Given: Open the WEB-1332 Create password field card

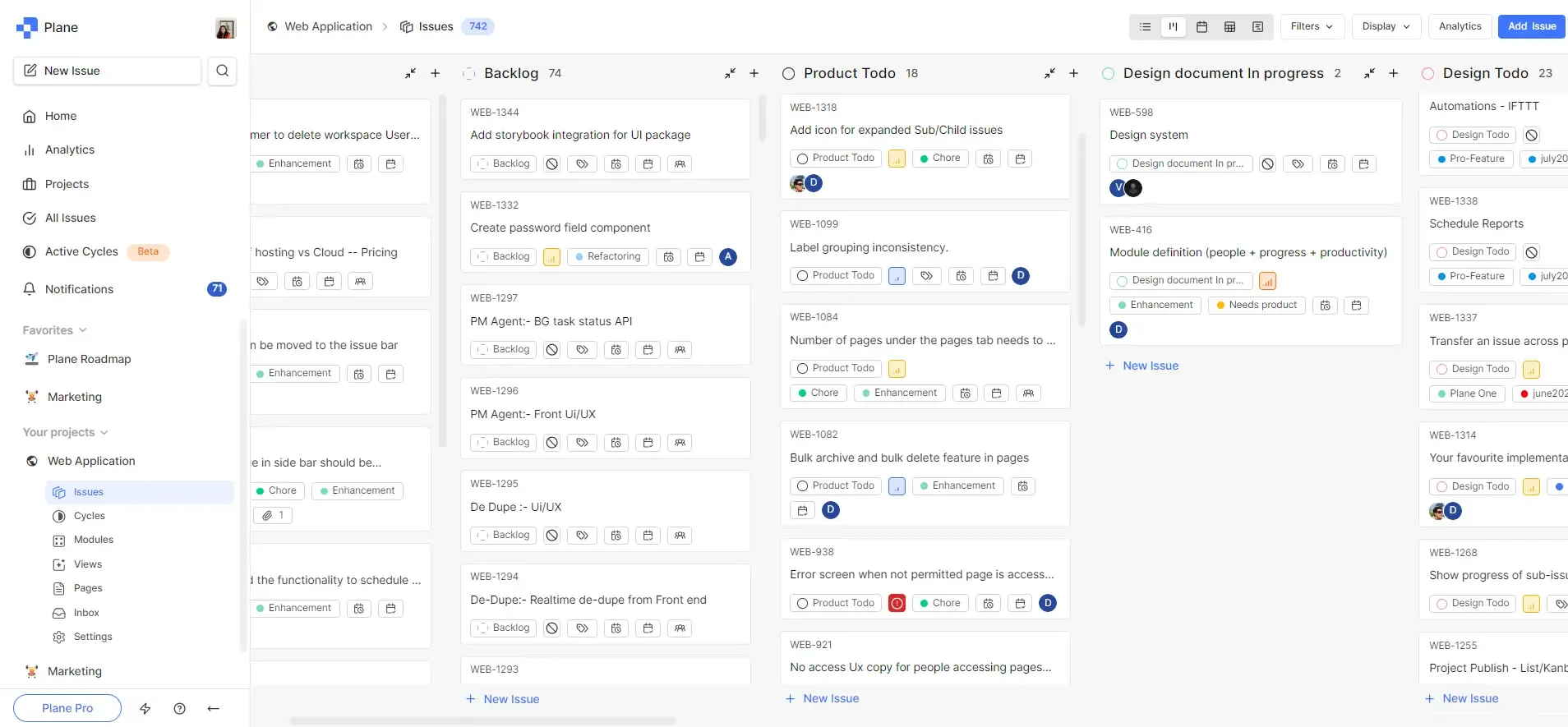Looking at the screenshot, I should click(560, 228).
